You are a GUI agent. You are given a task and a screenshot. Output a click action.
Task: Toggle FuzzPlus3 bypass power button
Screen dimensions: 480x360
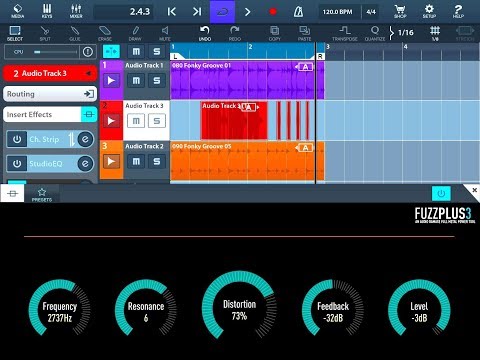click(x=441, y=194)
